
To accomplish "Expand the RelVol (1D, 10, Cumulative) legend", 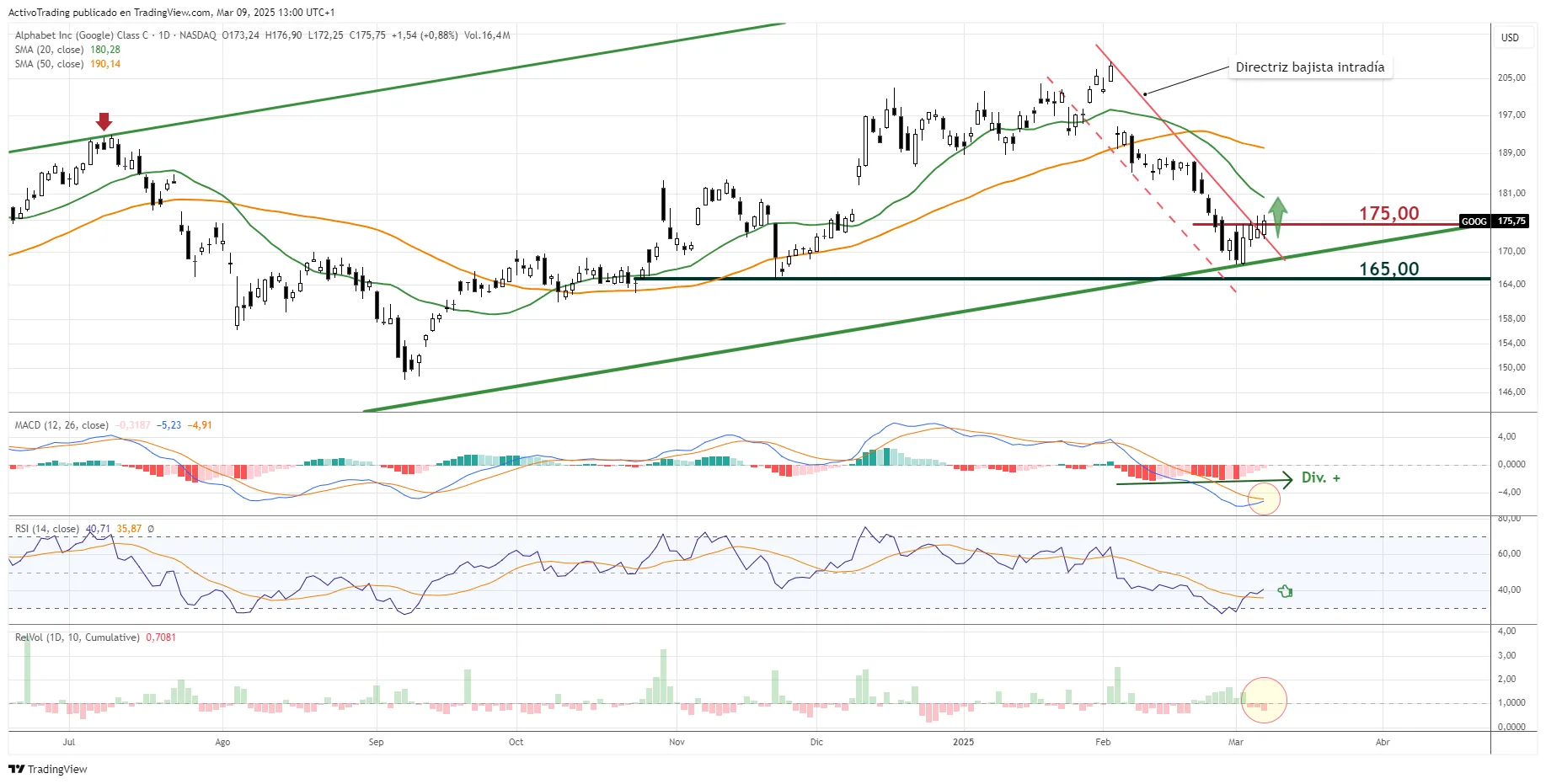I will pos(77,637).
